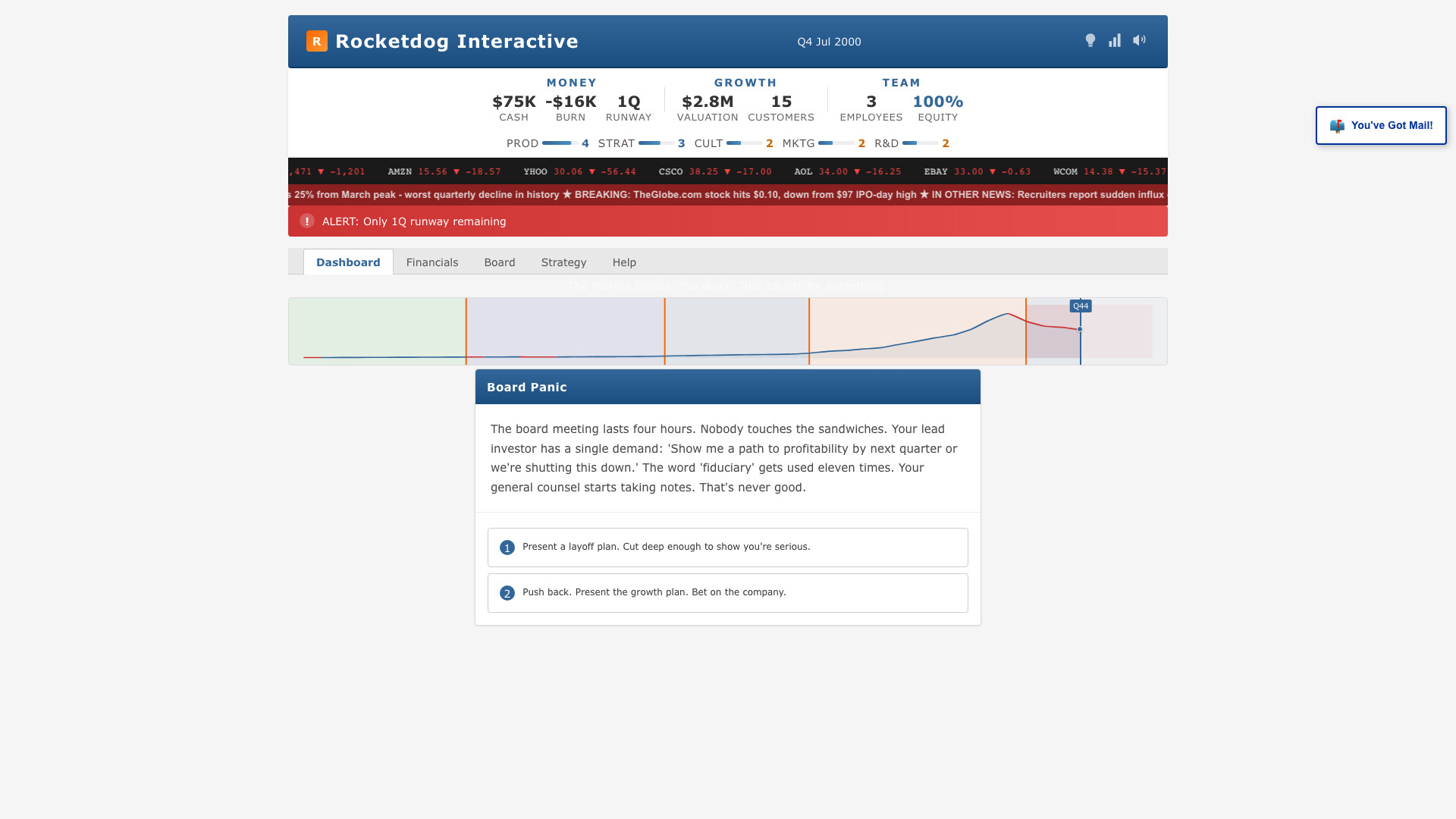Open the bar chart stats icon
The image size is (1456, 819).
(x=1114, y=41)
